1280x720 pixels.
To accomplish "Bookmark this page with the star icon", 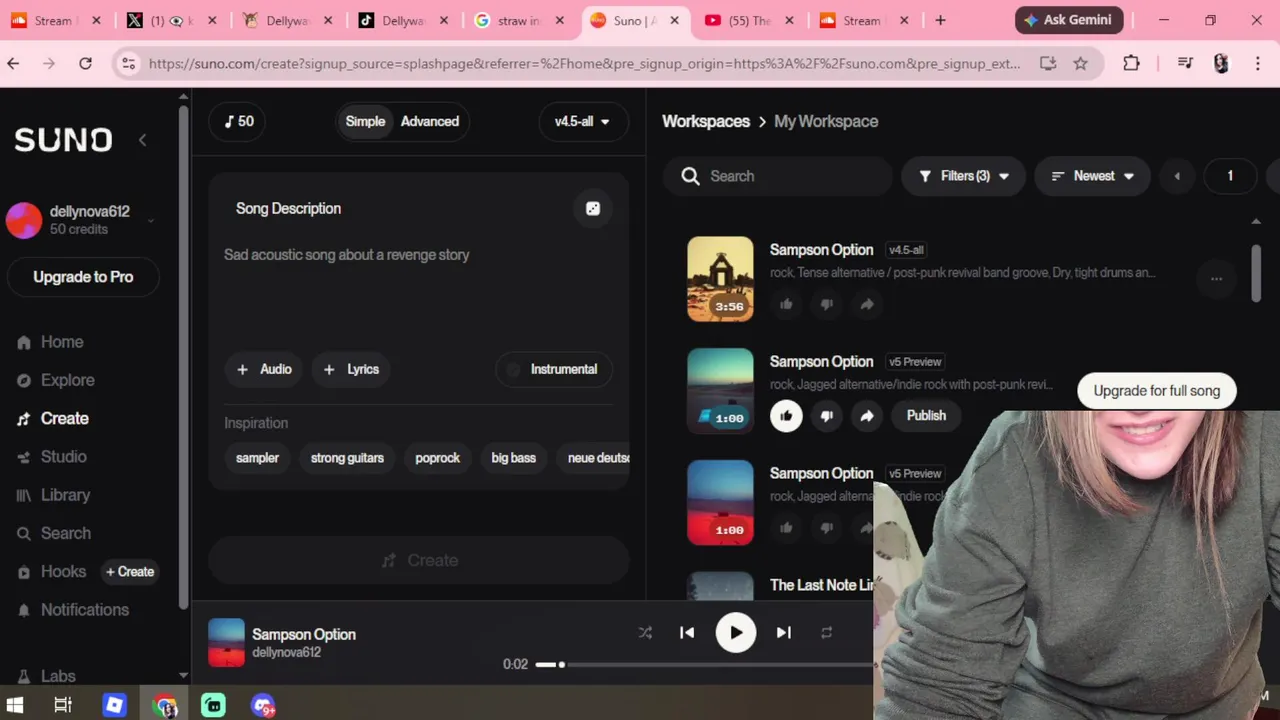I will click(x=1080, y=63).
